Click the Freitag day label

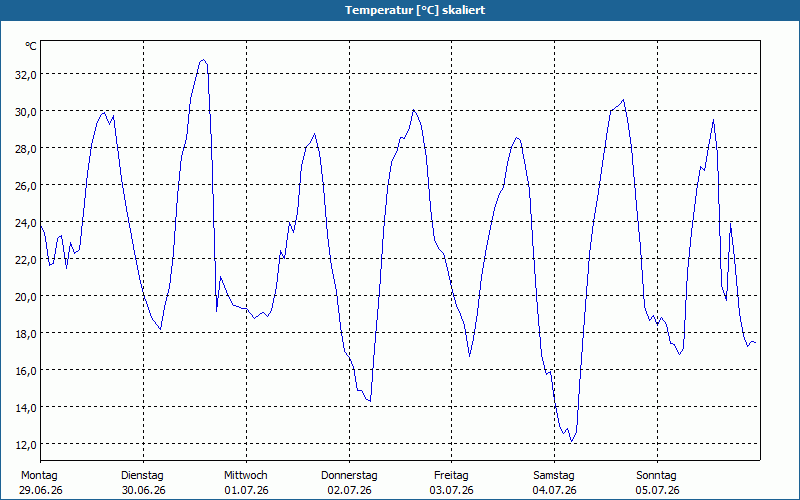point(451,476)
